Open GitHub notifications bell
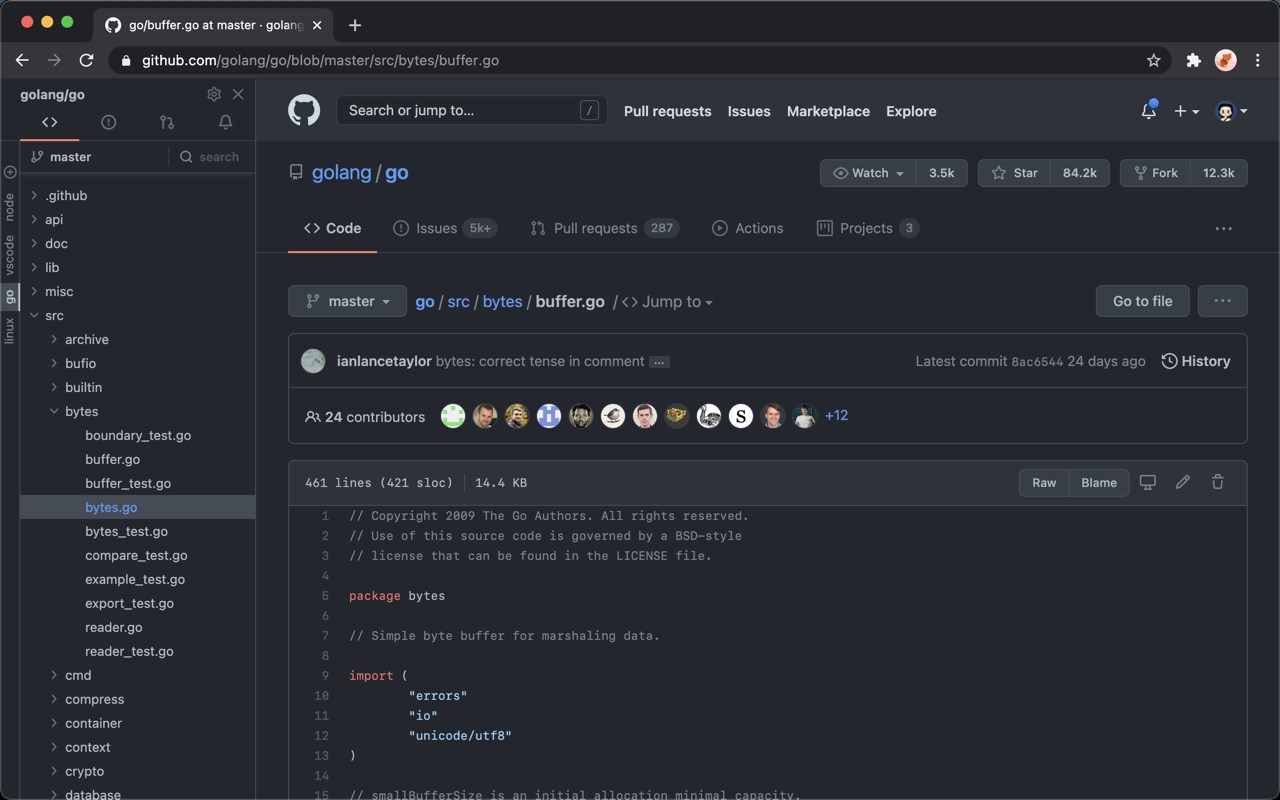Screen dimensions: 1280x800 click(x=1149, y=111)
